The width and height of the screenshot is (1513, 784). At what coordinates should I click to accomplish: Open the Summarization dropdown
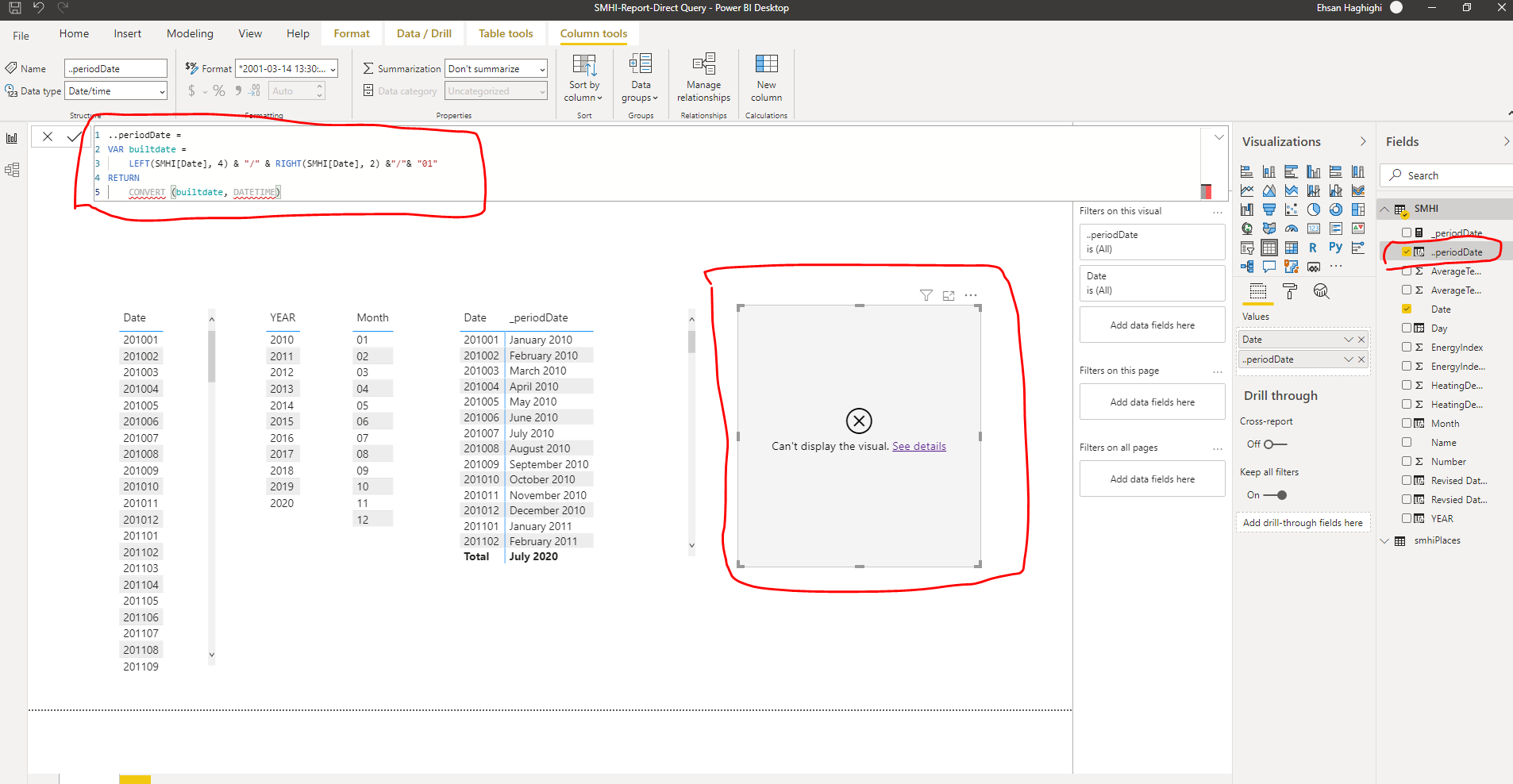point(496,69)
